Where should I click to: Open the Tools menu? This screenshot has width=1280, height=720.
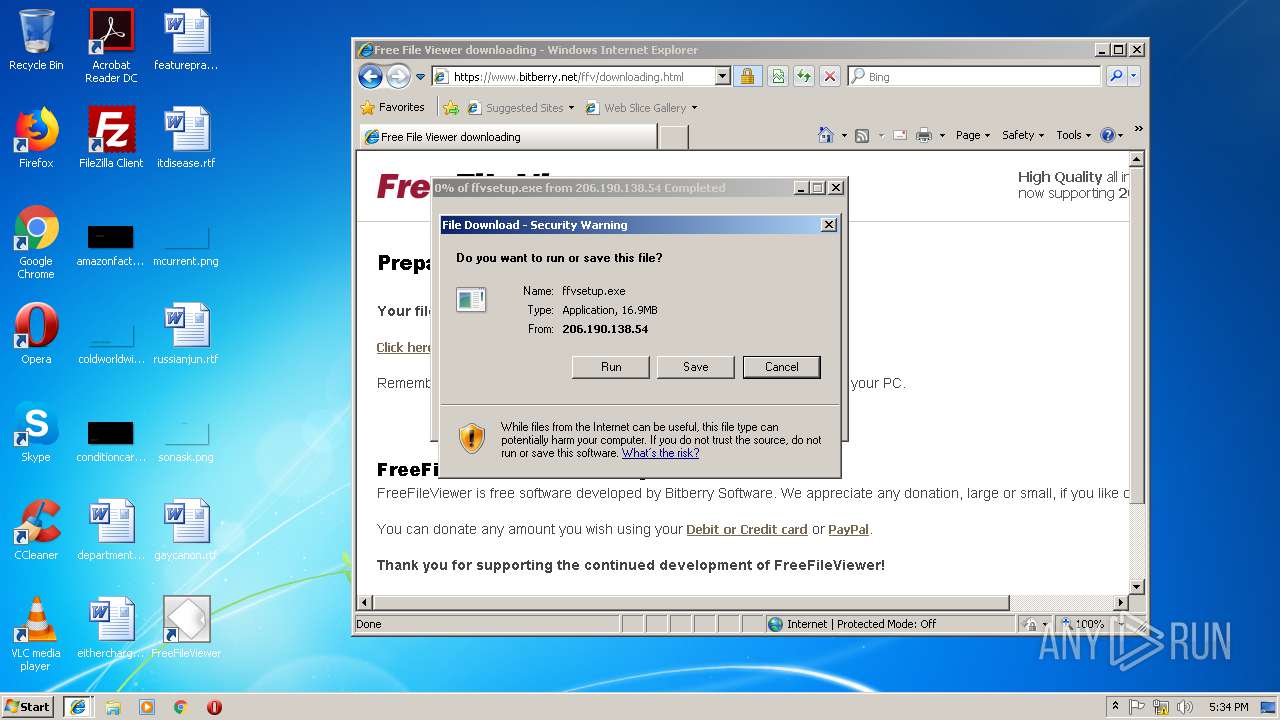pyautogui.click(x=1073, y=135)
